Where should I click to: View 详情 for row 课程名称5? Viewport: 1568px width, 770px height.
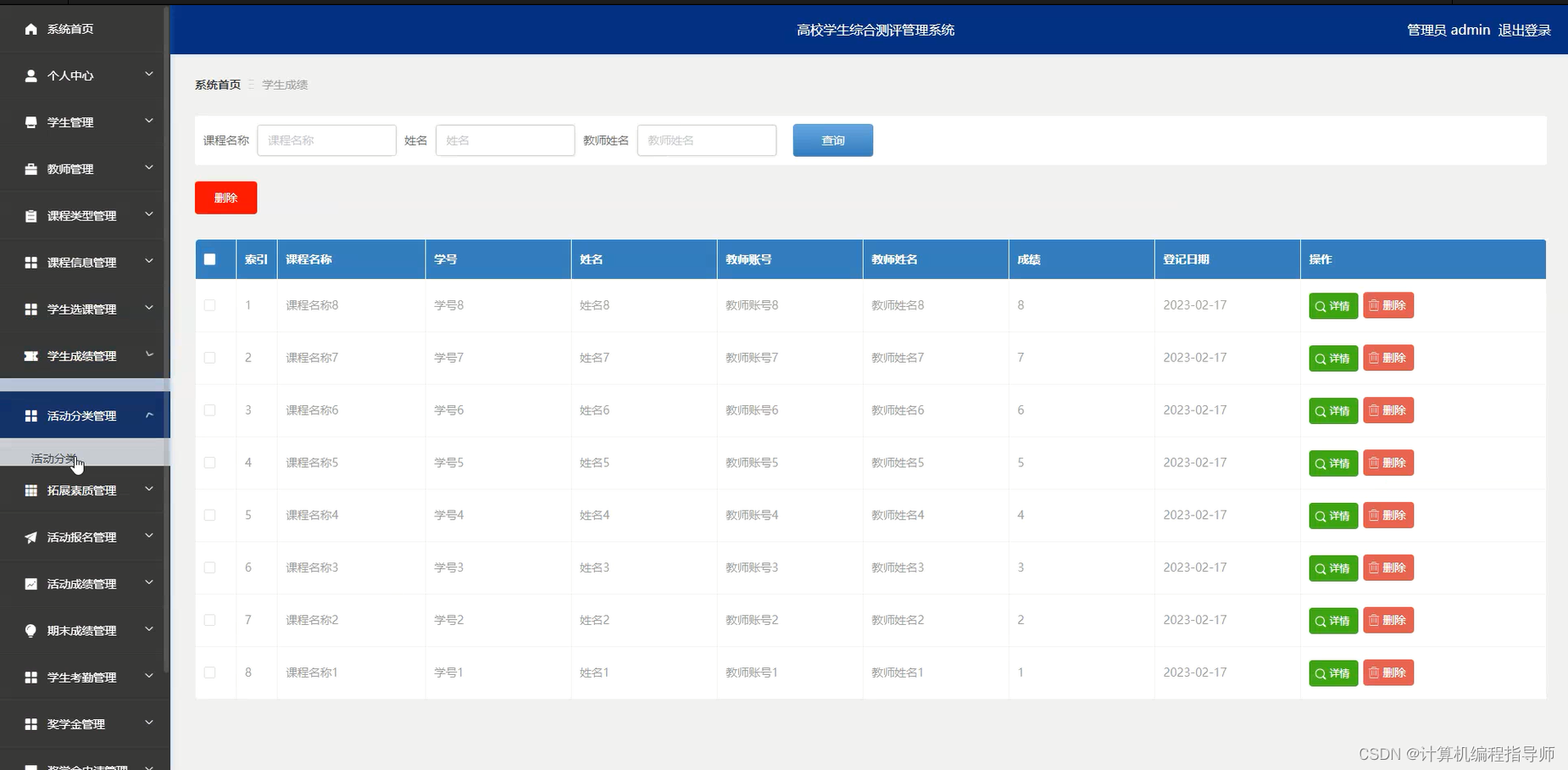point(1333,463)
